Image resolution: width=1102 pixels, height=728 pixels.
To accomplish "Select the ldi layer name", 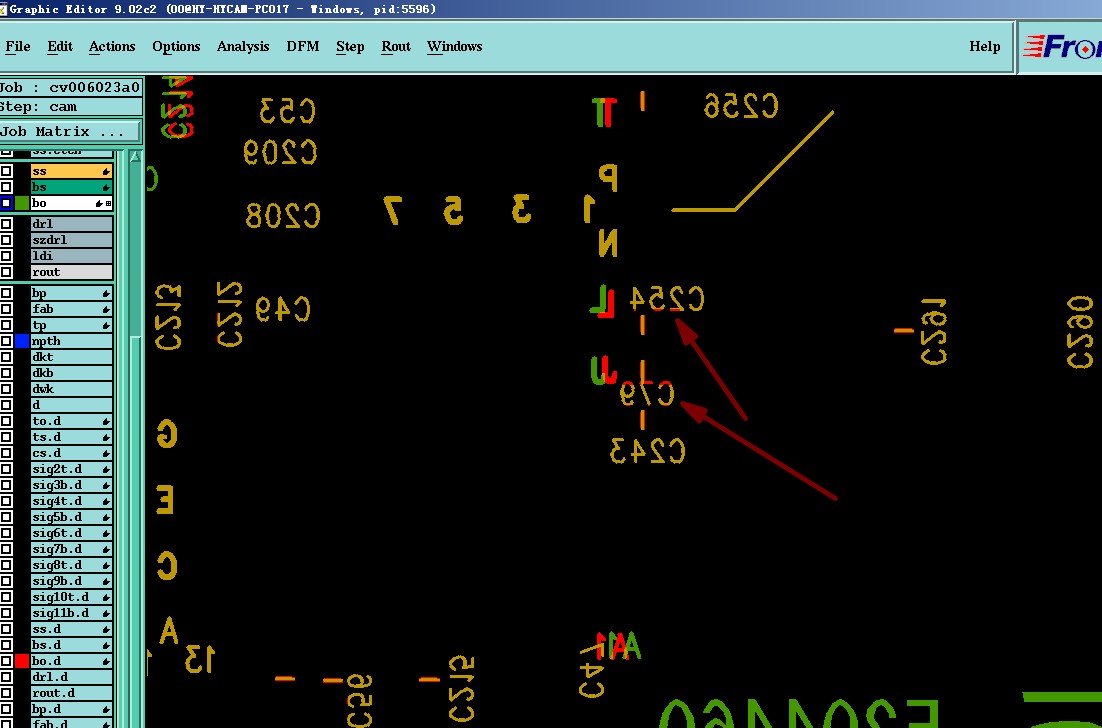I will coord(72,256).
